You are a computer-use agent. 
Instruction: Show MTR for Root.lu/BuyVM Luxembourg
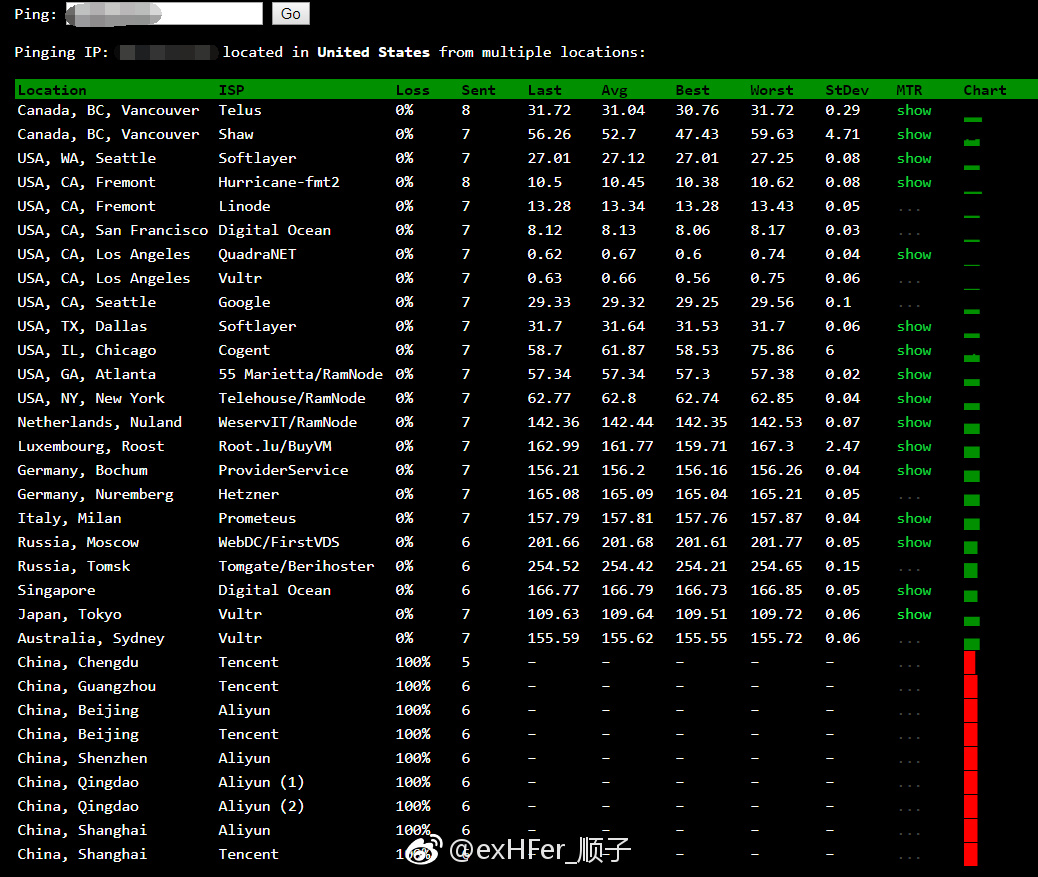point(914,446)
